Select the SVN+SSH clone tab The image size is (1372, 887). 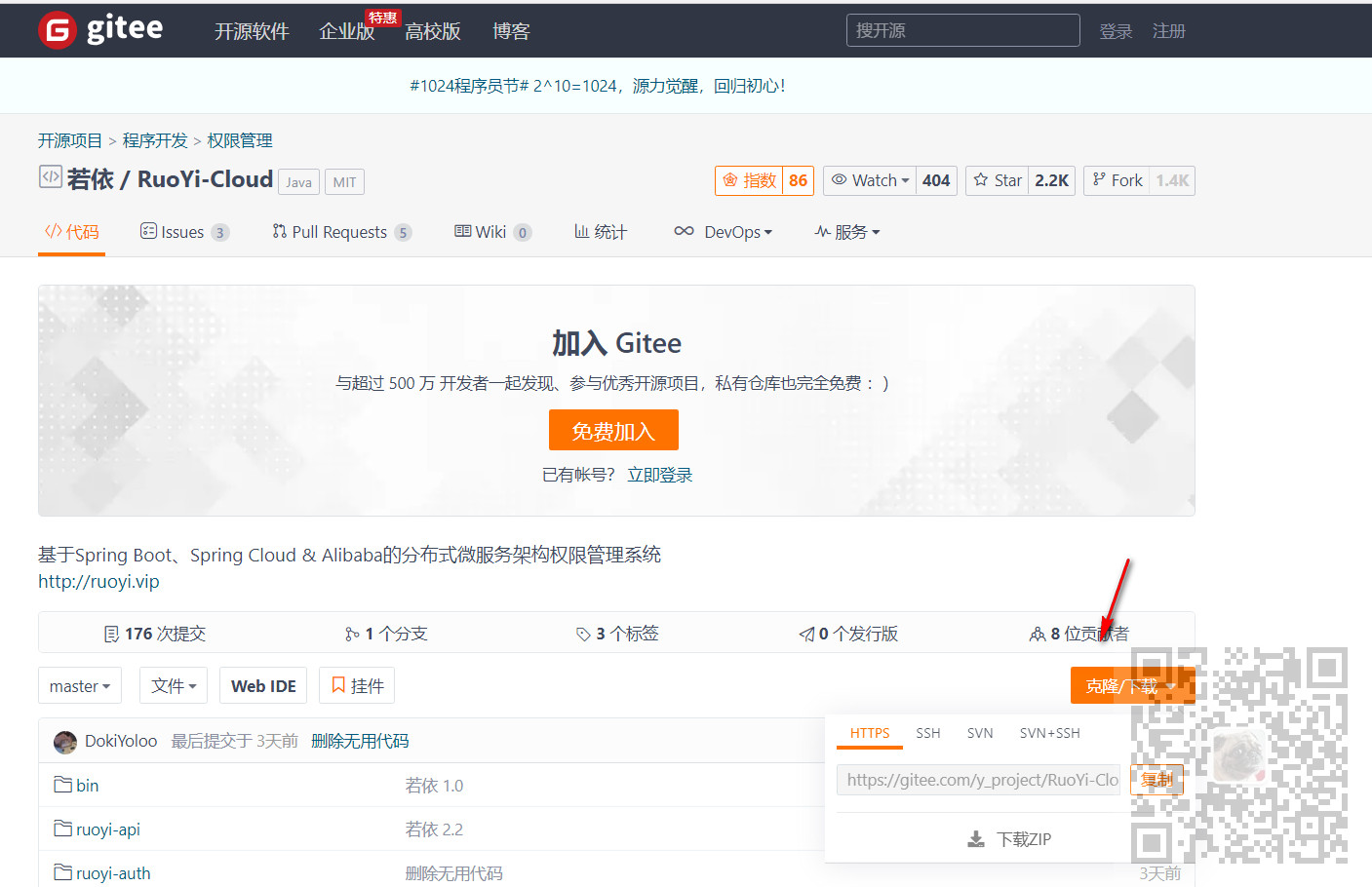pos(1050,733)
